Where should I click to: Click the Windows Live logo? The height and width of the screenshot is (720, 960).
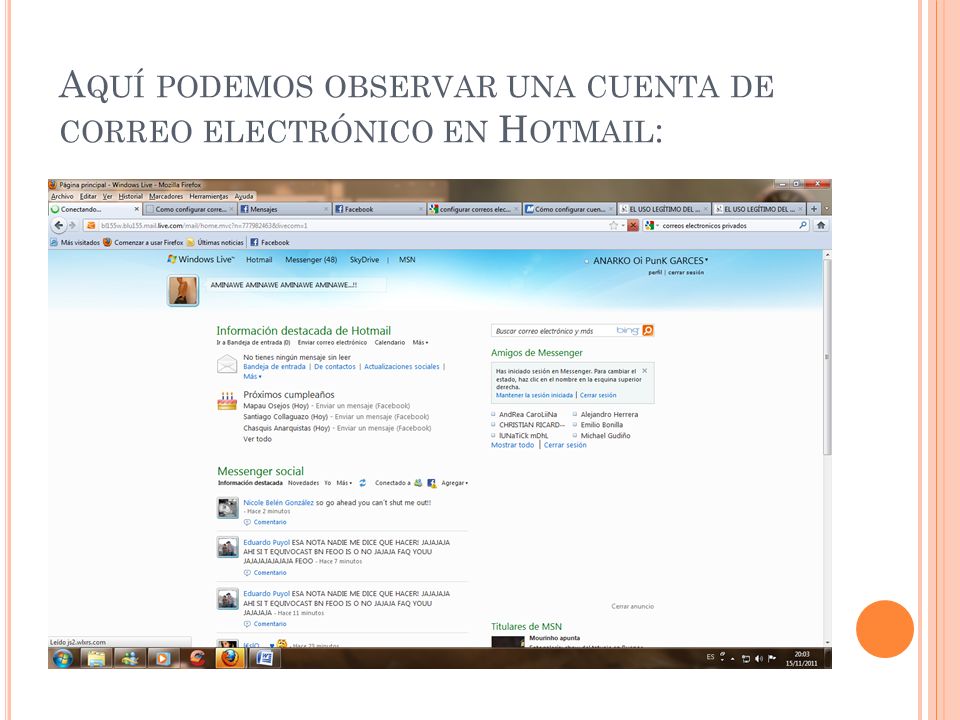click(x=201, y=260)
